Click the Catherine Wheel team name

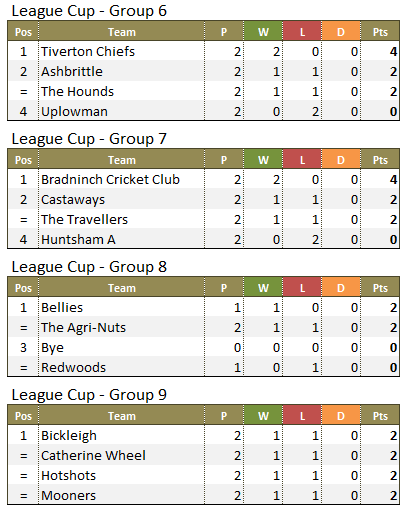[x=93, y=455]
